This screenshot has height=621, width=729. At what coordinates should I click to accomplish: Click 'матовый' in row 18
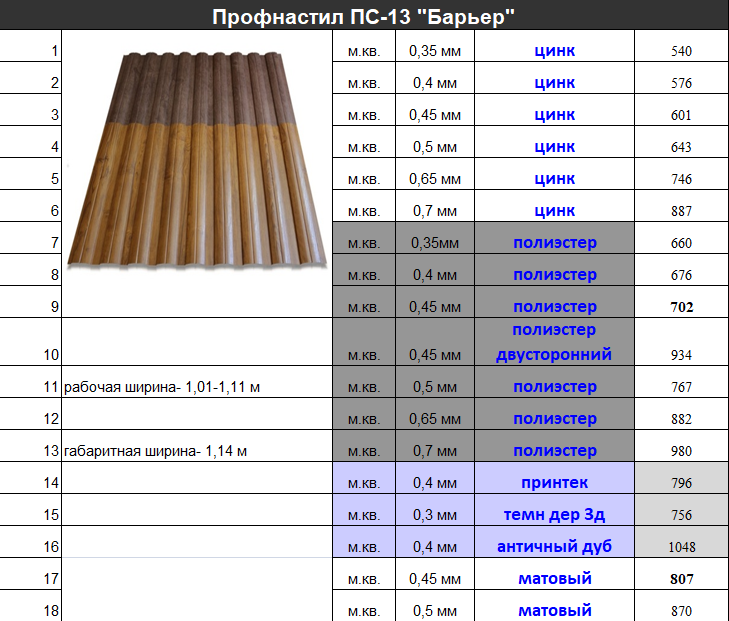555,611
